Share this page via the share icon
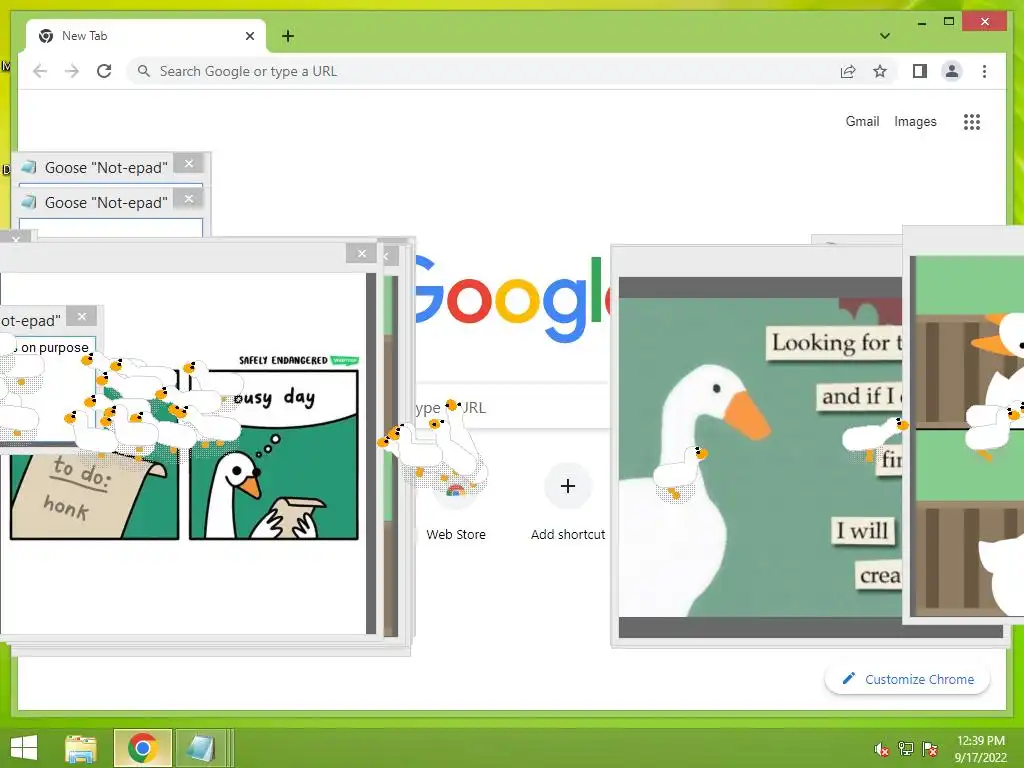The image size is (1024, 768). (x=848, y=71)
